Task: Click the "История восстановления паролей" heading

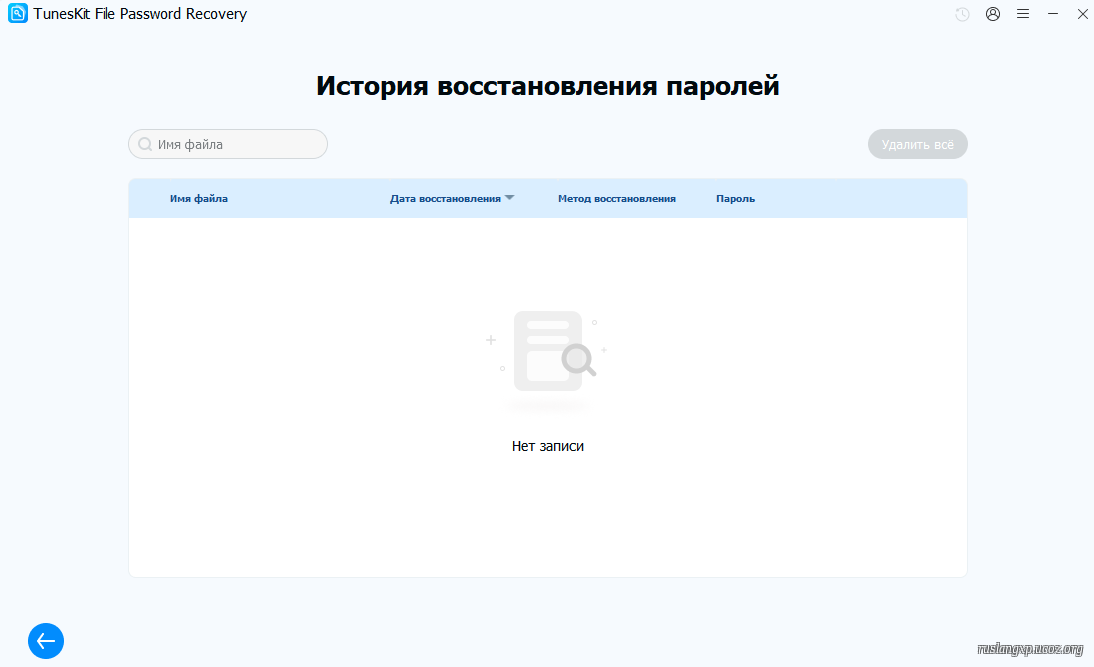Action: 547,86
